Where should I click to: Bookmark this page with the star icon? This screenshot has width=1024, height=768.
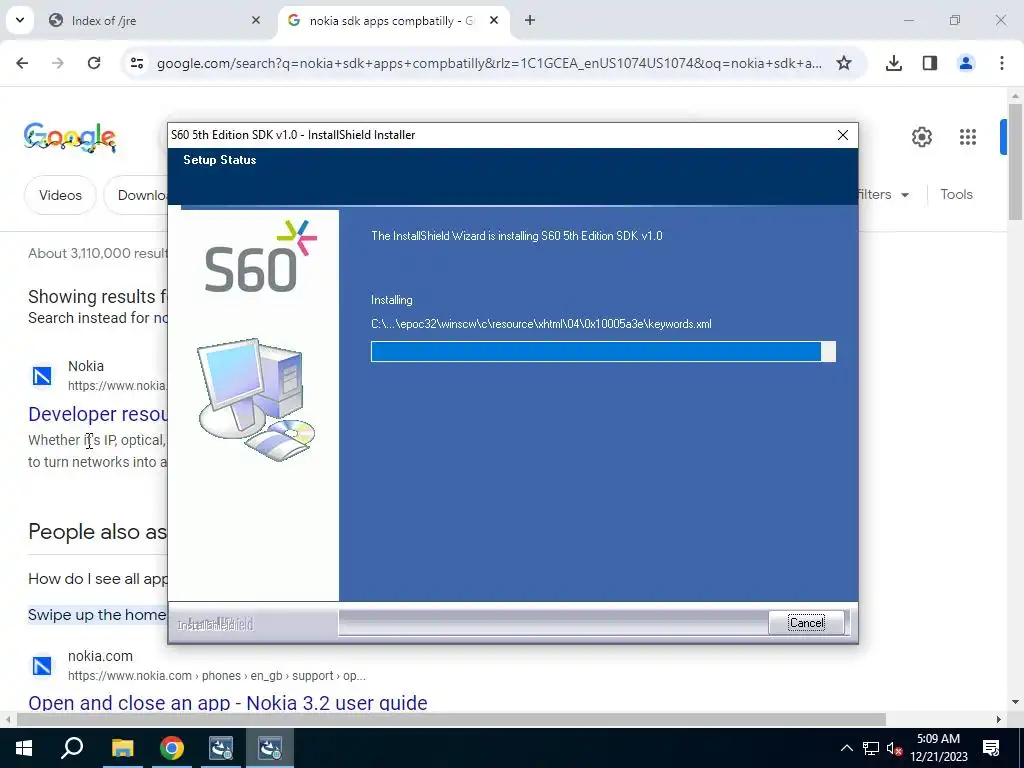pyautogui.click(x=844, y=63)
